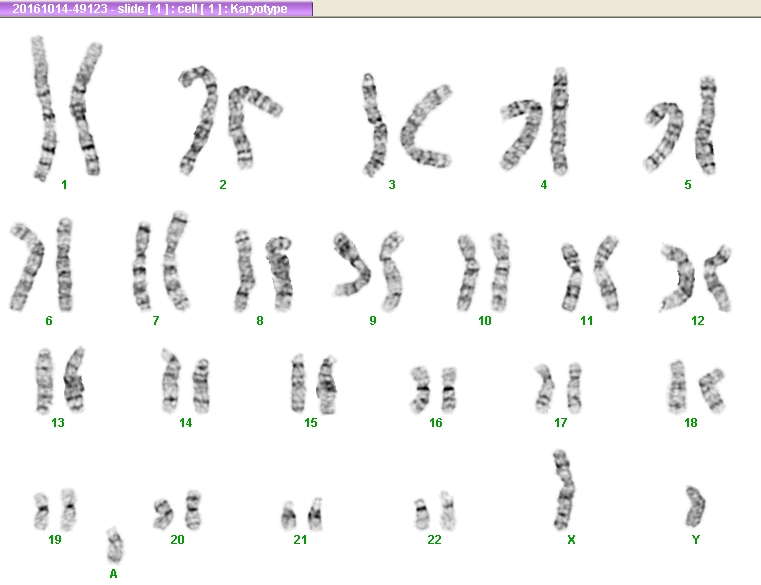761x585 pixels.
Task: Click the green label "13"
Action: point(58,422)
